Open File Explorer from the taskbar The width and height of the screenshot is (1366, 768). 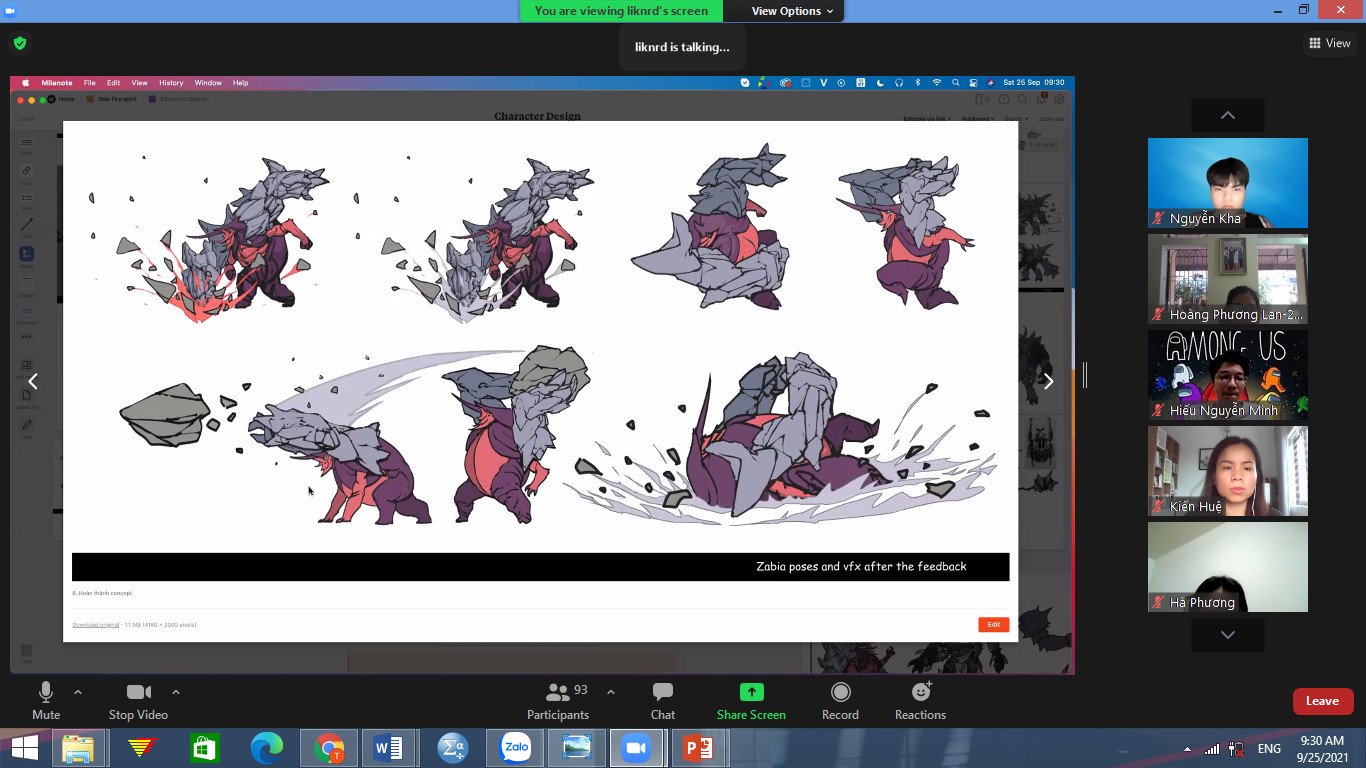(78, 748)
